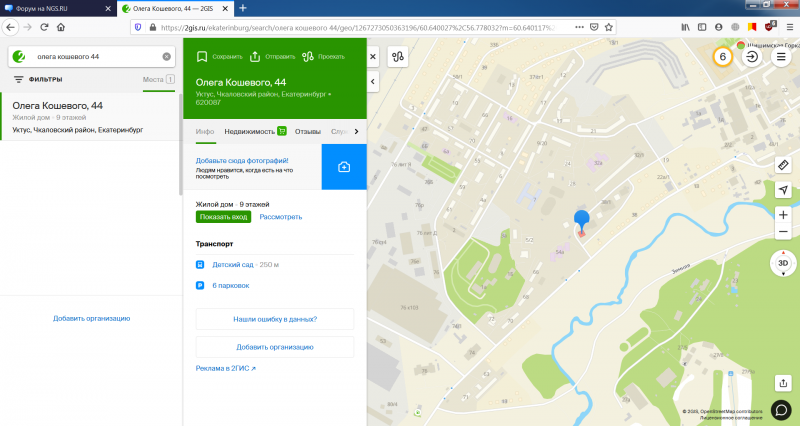Image resolution: width=800 pixels, height=426 pixels.
Task: Click the search field with олега кошевого 44
Action: pyautogui.click(x=95, y=57)
